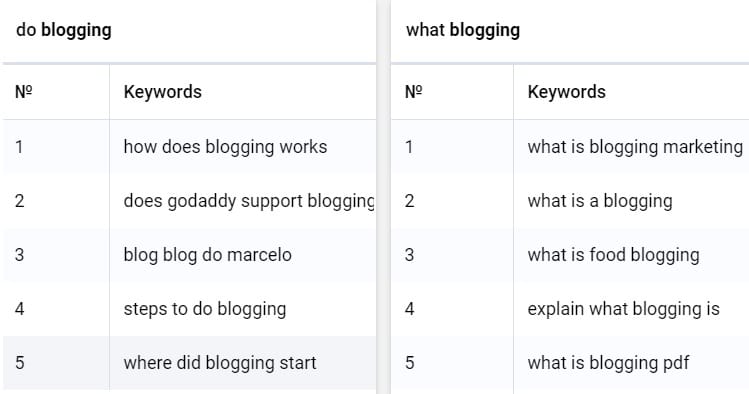Open 'what is food blogging' keyword
Screen dimensions: 749x394
(x=613, y=255)
